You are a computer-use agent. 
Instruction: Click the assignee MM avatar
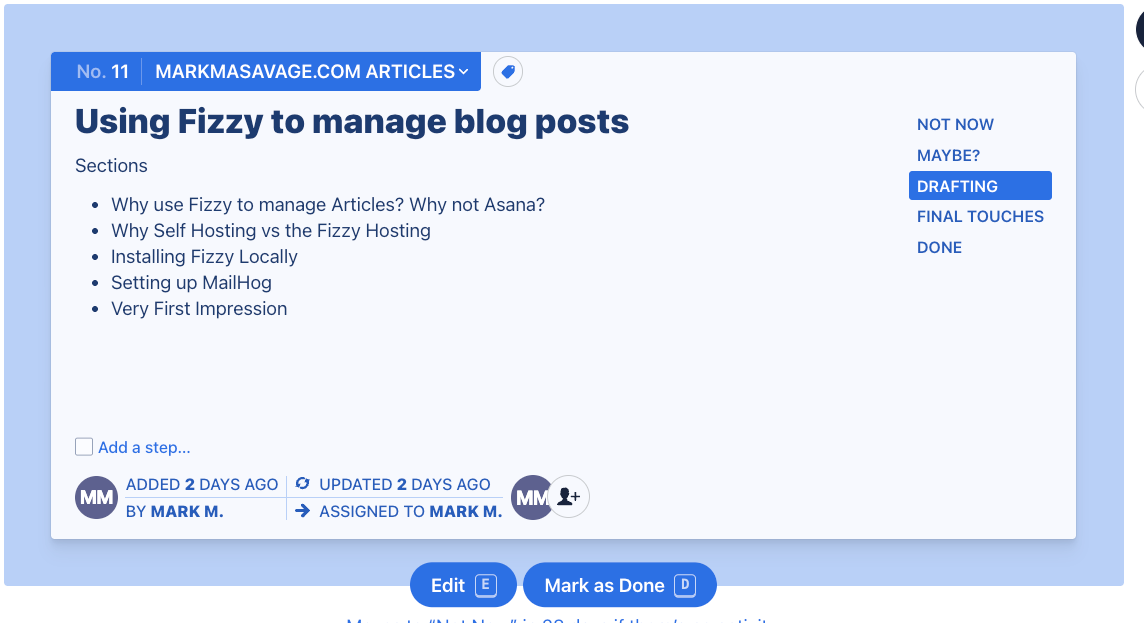(531, 497)
